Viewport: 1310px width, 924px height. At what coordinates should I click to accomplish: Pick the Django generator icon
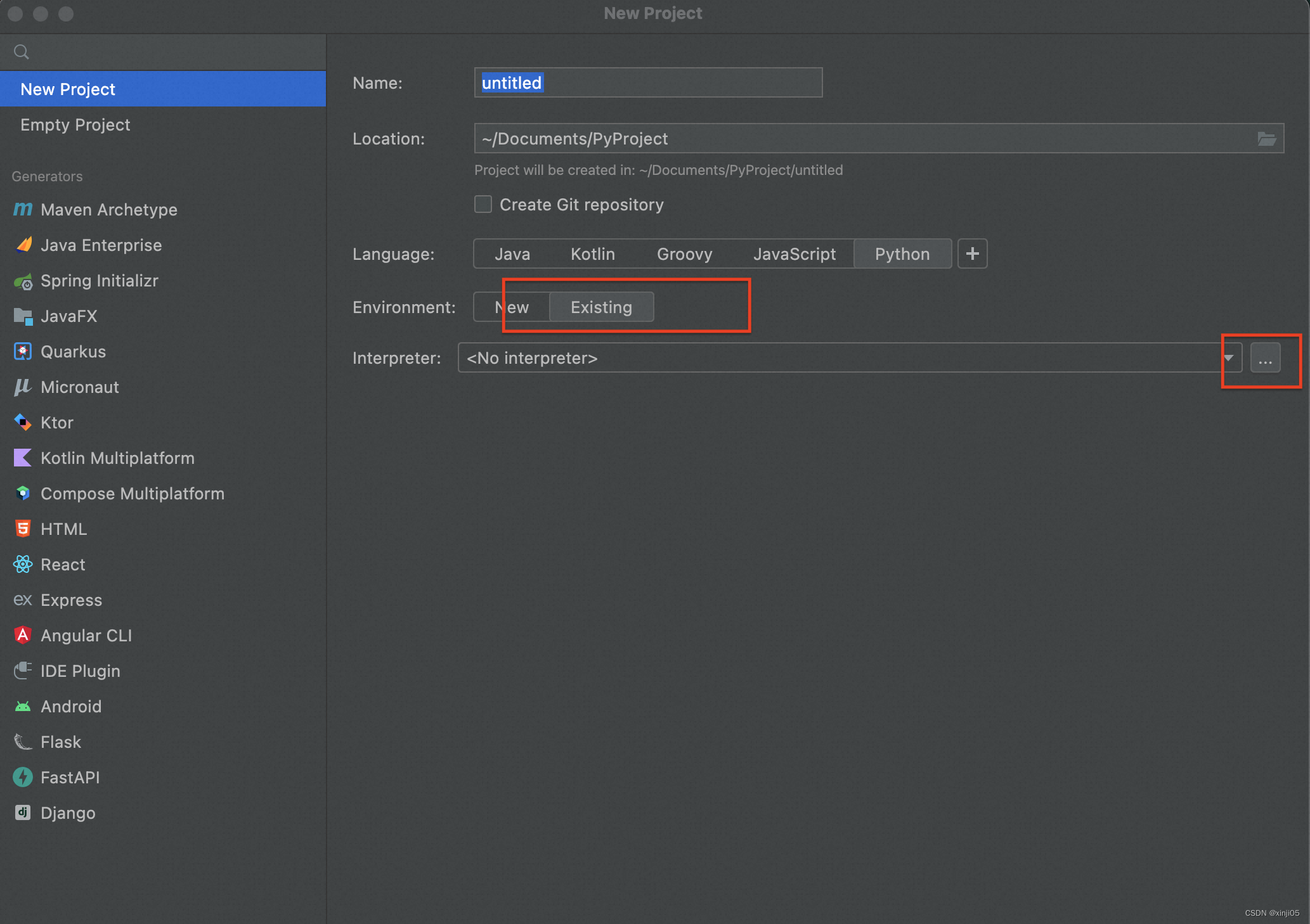23,813
